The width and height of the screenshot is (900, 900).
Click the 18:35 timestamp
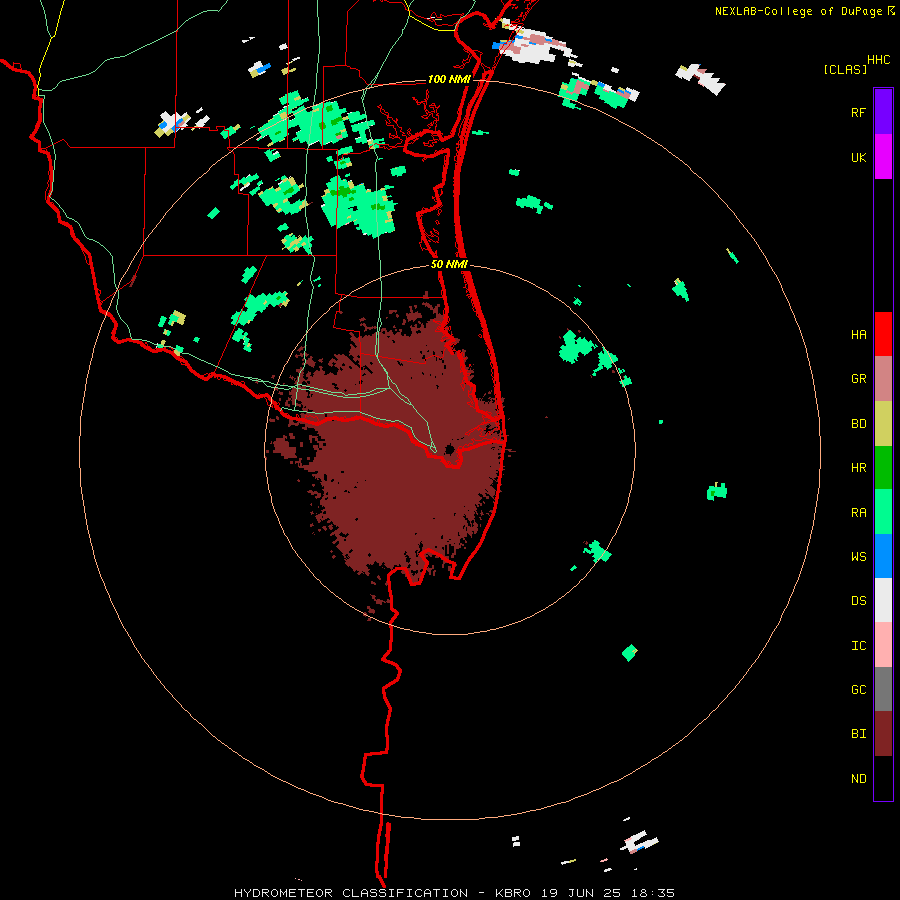[651, 893]
